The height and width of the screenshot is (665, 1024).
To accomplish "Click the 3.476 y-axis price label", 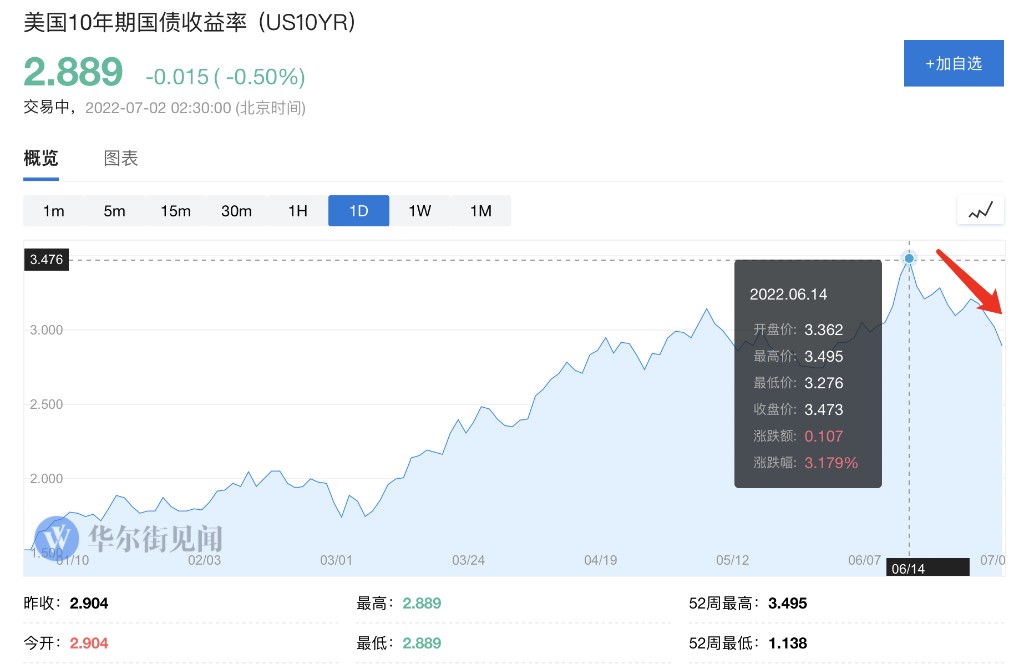I will click(47, 260).
